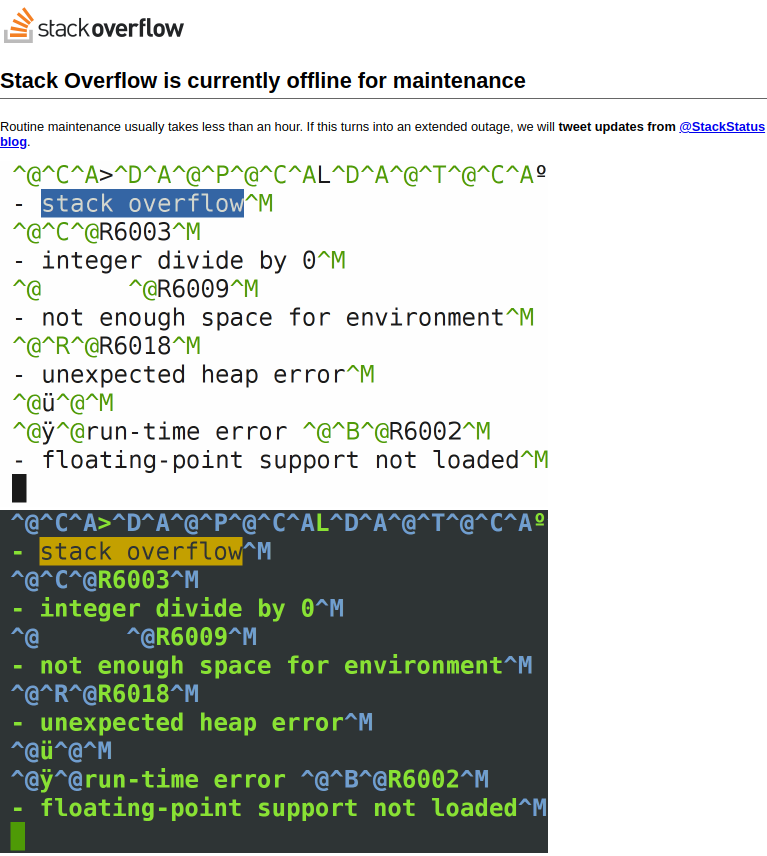Follow the blog link

click(13, 142)
